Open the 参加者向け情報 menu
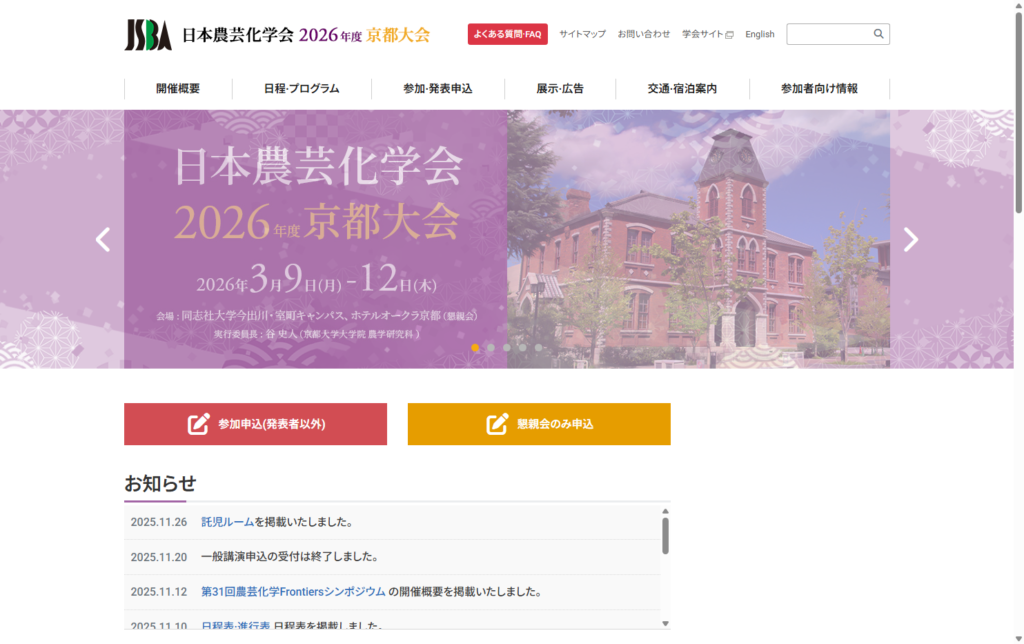 point(819,88)
